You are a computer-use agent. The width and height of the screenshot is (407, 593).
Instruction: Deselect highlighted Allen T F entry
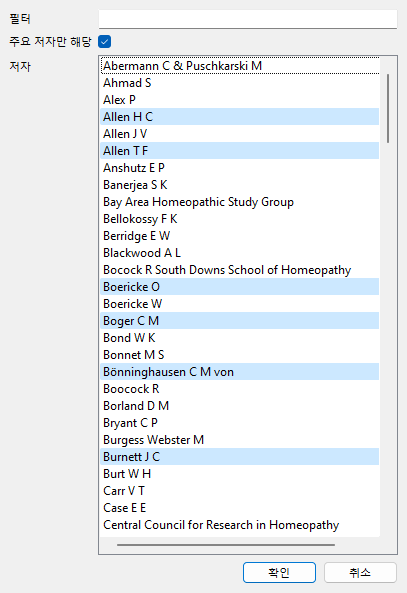click(240, 151)
